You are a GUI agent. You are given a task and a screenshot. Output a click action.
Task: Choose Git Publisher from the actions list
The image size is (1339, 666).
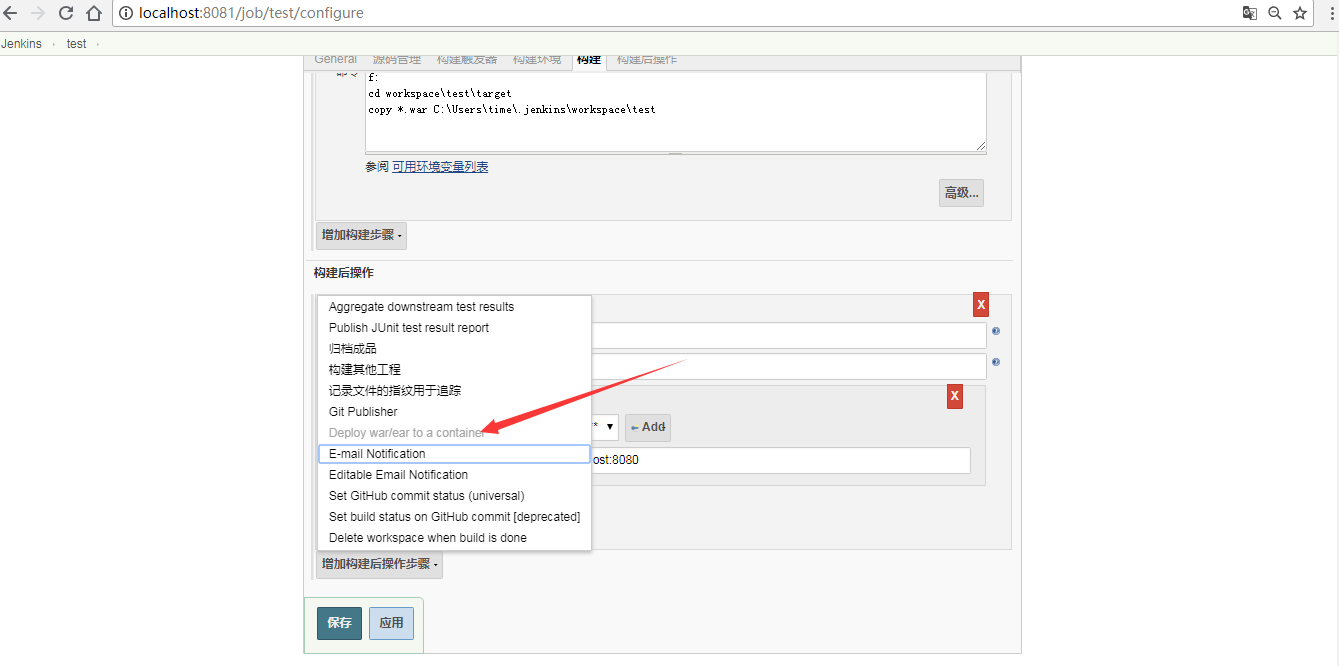(x=362, y=411)
